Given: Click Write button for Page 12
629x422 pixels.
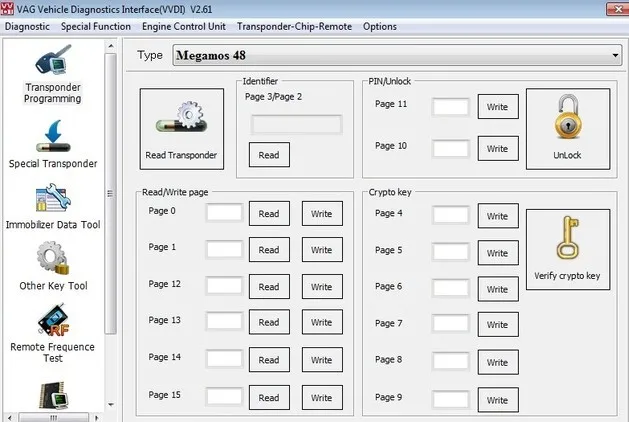Looking at the screenshot, I should [322, 286].
